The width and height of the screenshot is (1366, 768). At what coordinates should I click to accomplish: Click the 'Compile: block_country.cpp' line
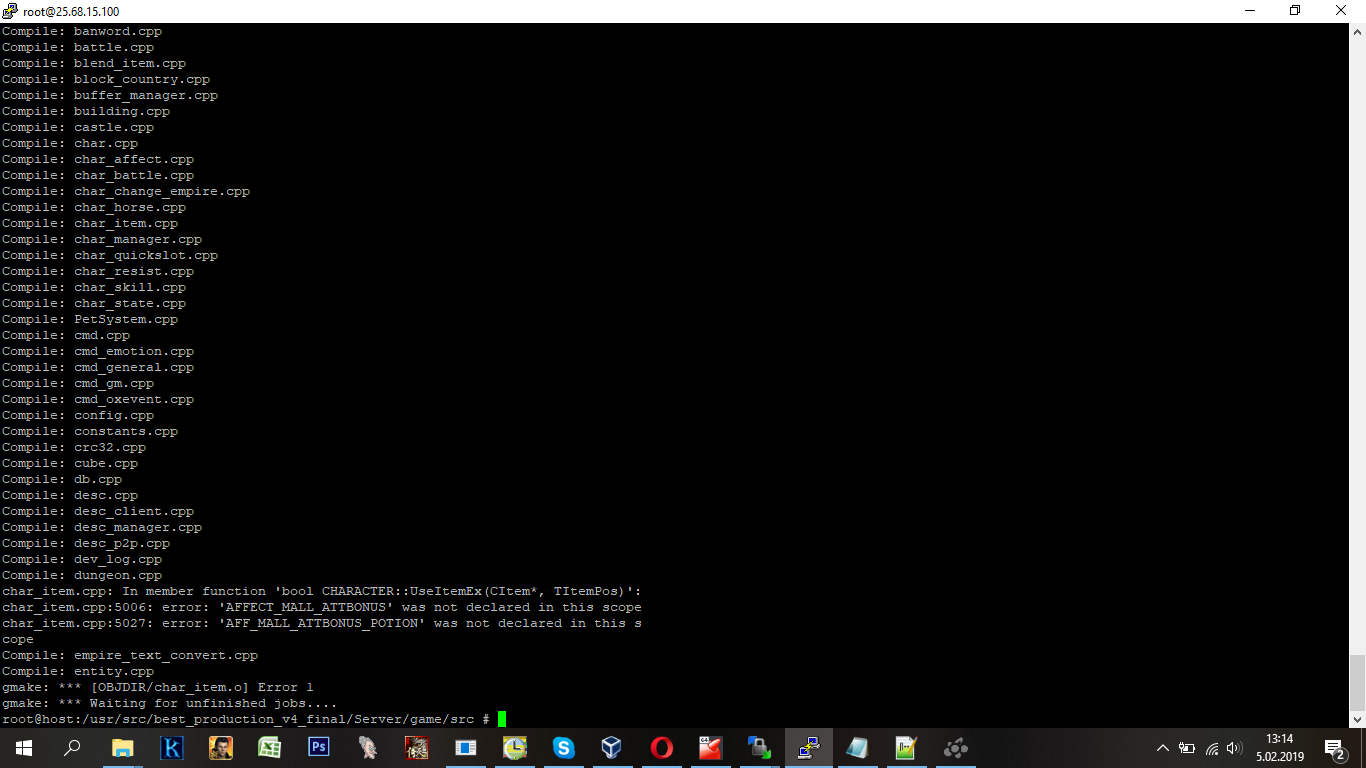106,79
